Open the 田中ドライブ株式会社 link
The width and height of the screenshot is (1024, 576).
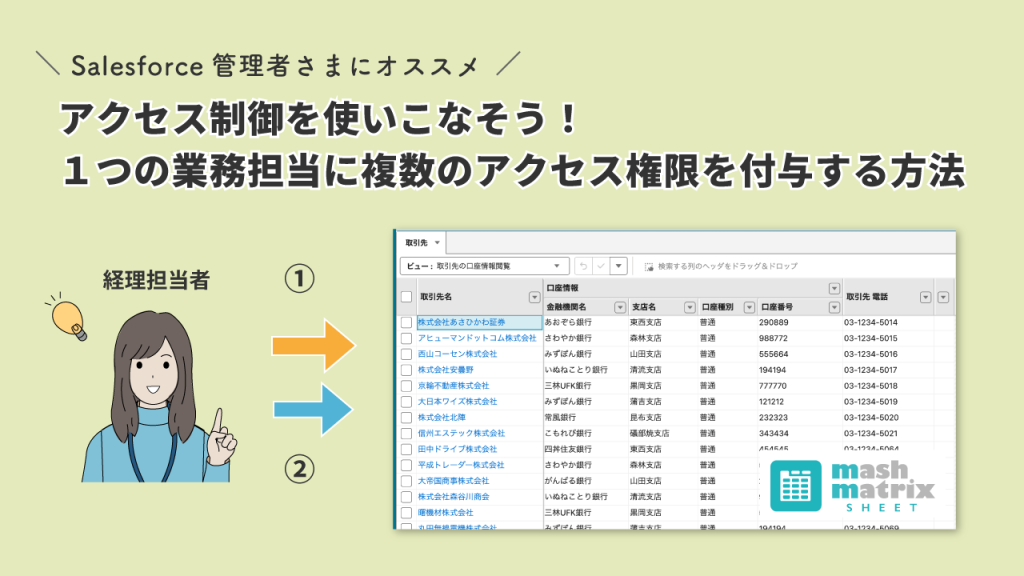pos(457,449)
